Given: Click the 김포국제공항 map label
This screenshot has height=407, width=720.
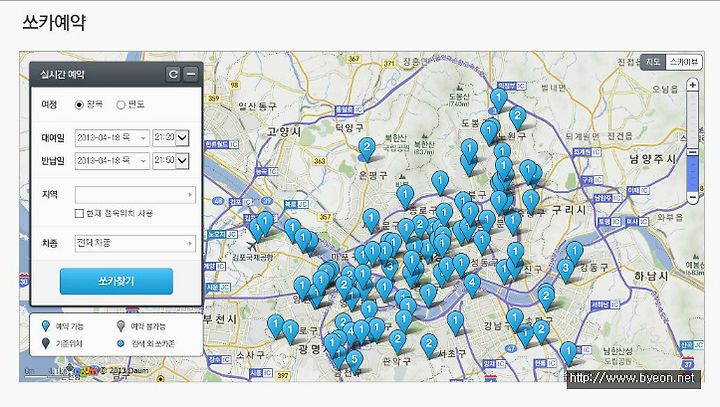Looking at the screenshot, I should (253, 257).
